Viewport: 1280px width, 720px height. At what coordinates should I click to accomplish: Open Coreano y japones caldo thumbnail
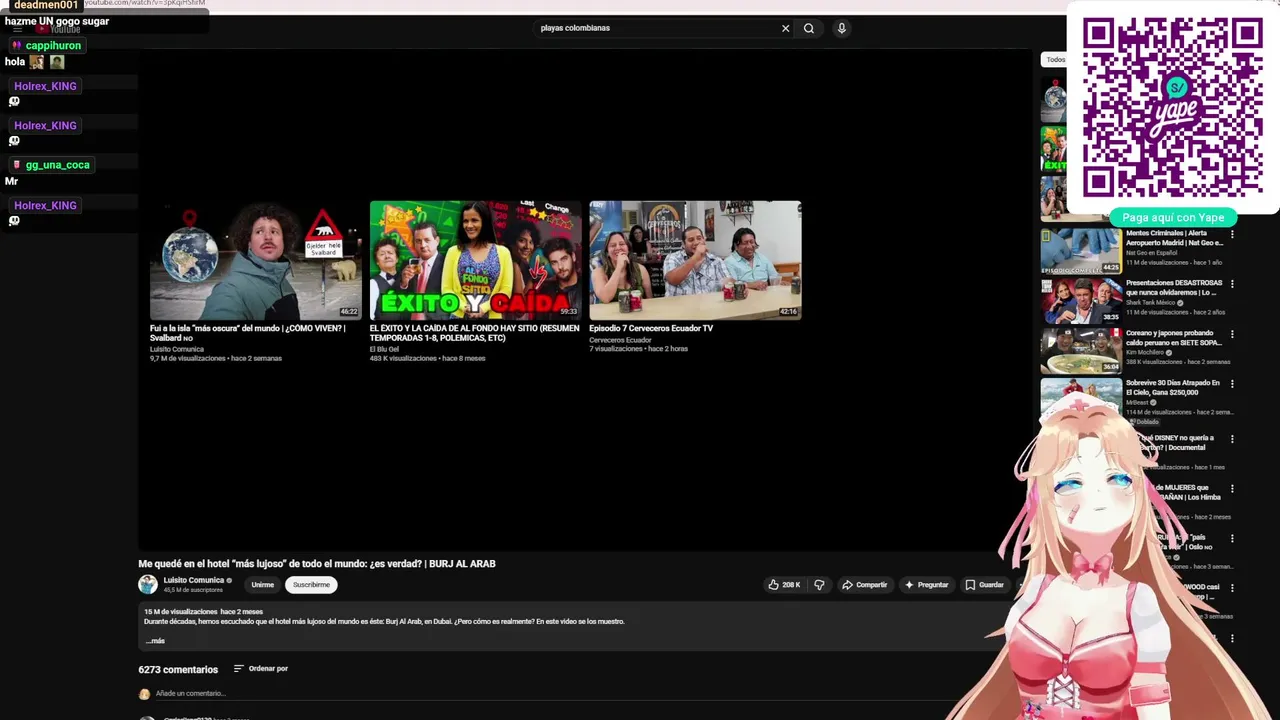click(x=1081, y=351)
